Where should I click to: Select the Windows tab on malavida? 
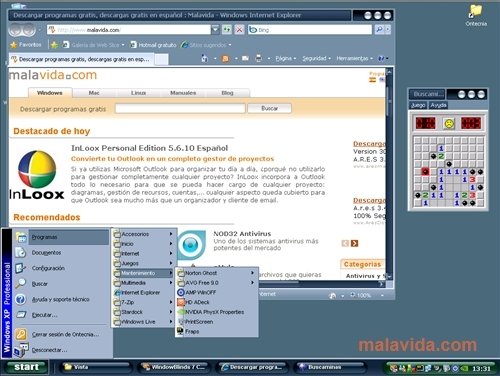pyautogui.click(x=50, y=93)
